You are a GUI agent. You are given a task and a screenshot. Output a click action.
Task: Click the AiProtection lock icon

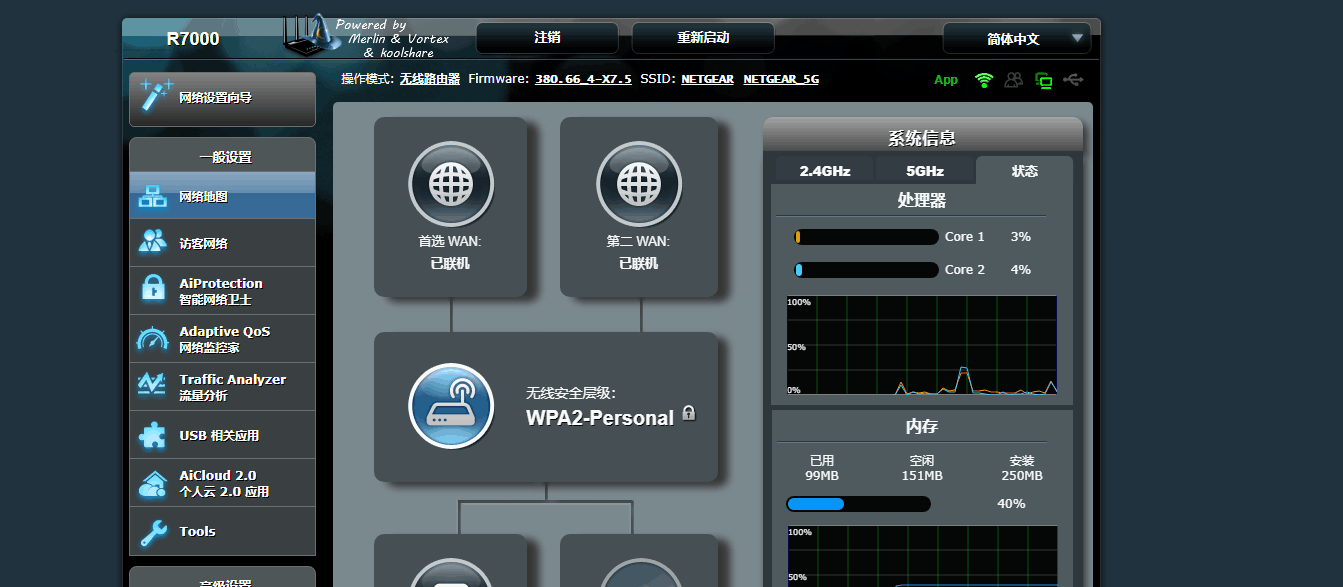click(x=153, y=290)
